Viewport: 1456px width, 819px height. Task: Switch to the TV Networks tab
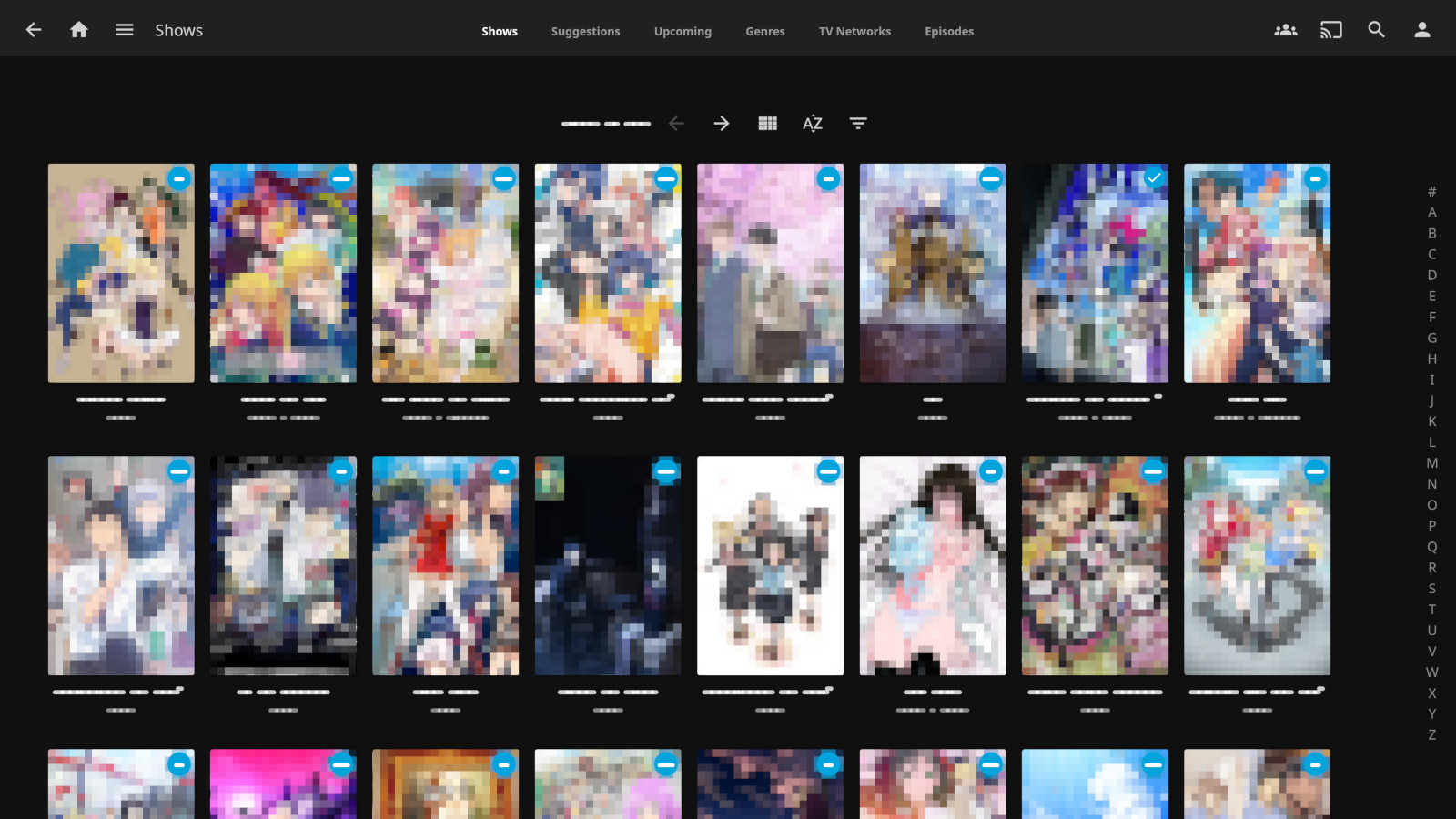[854, 31]
